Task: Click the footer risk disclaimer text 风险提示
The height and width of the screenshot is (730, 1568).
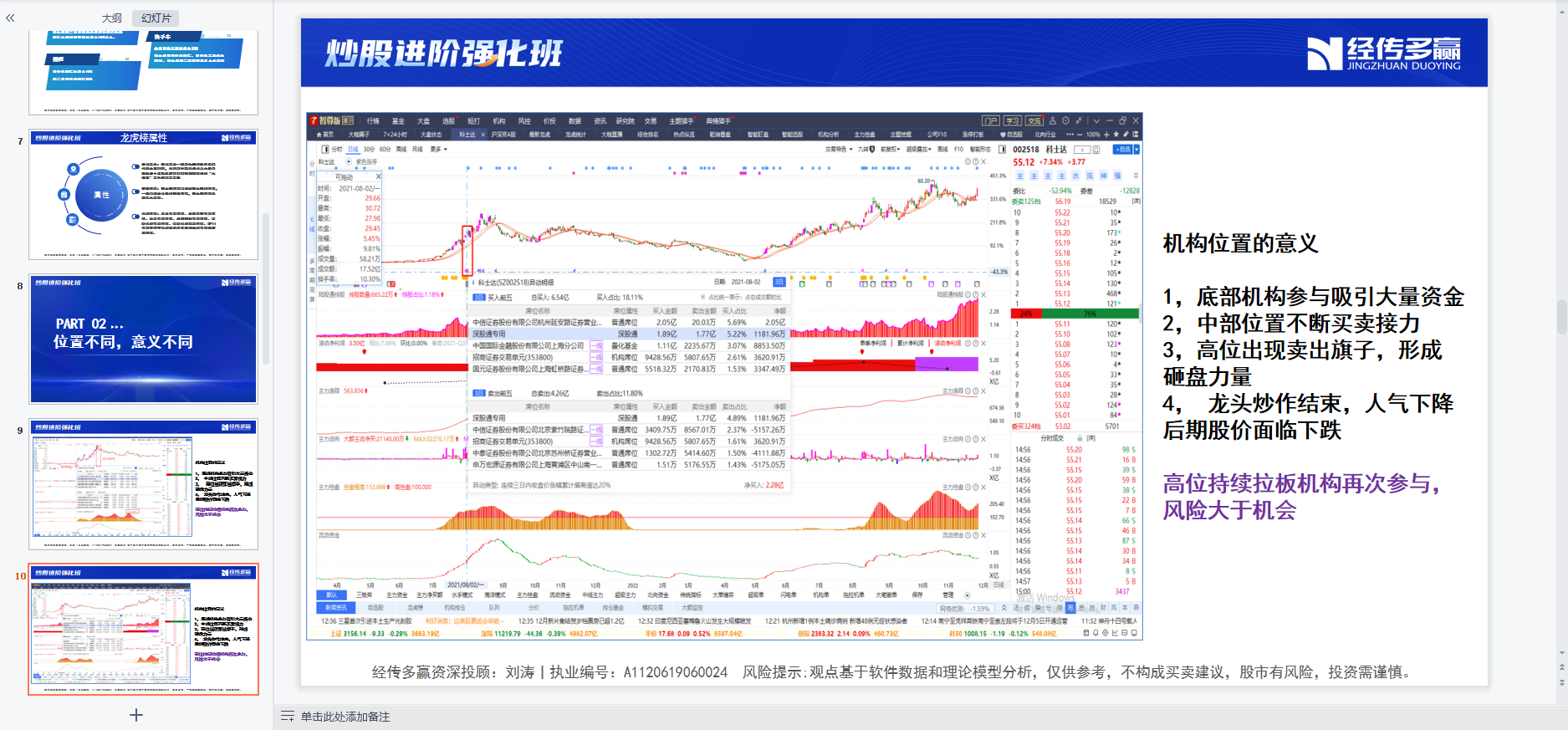Action: click(1077, 672)
